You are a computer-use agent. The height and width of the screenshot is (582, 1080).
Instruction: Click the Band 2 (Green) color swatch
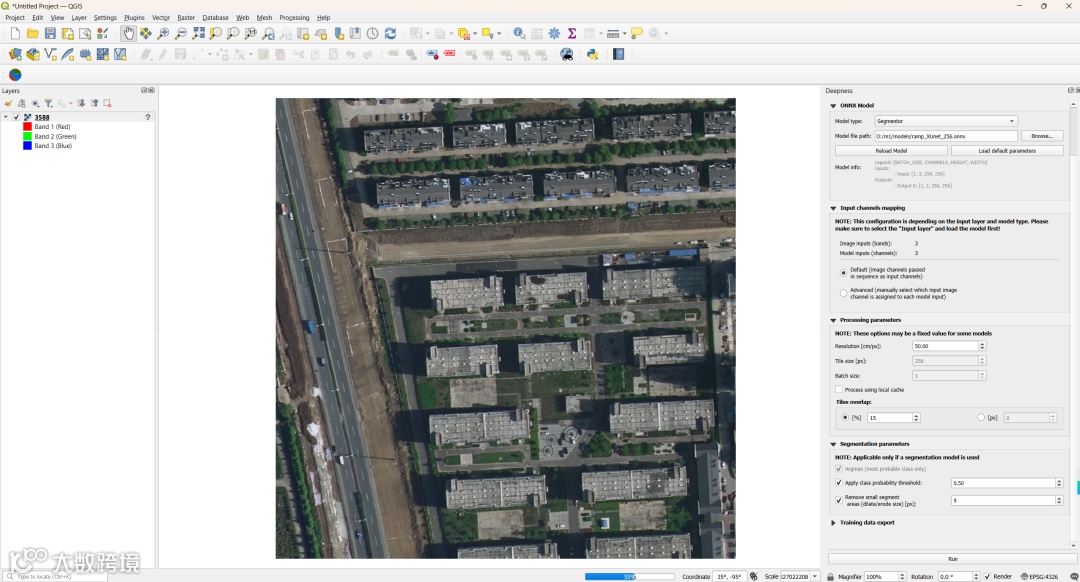coord(28,136)
